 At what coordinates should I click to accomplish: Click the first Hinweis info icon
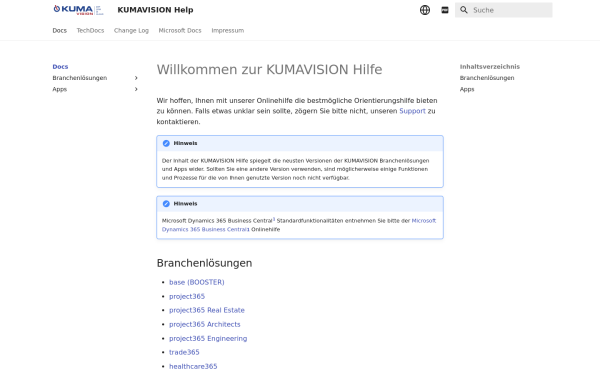166,143
